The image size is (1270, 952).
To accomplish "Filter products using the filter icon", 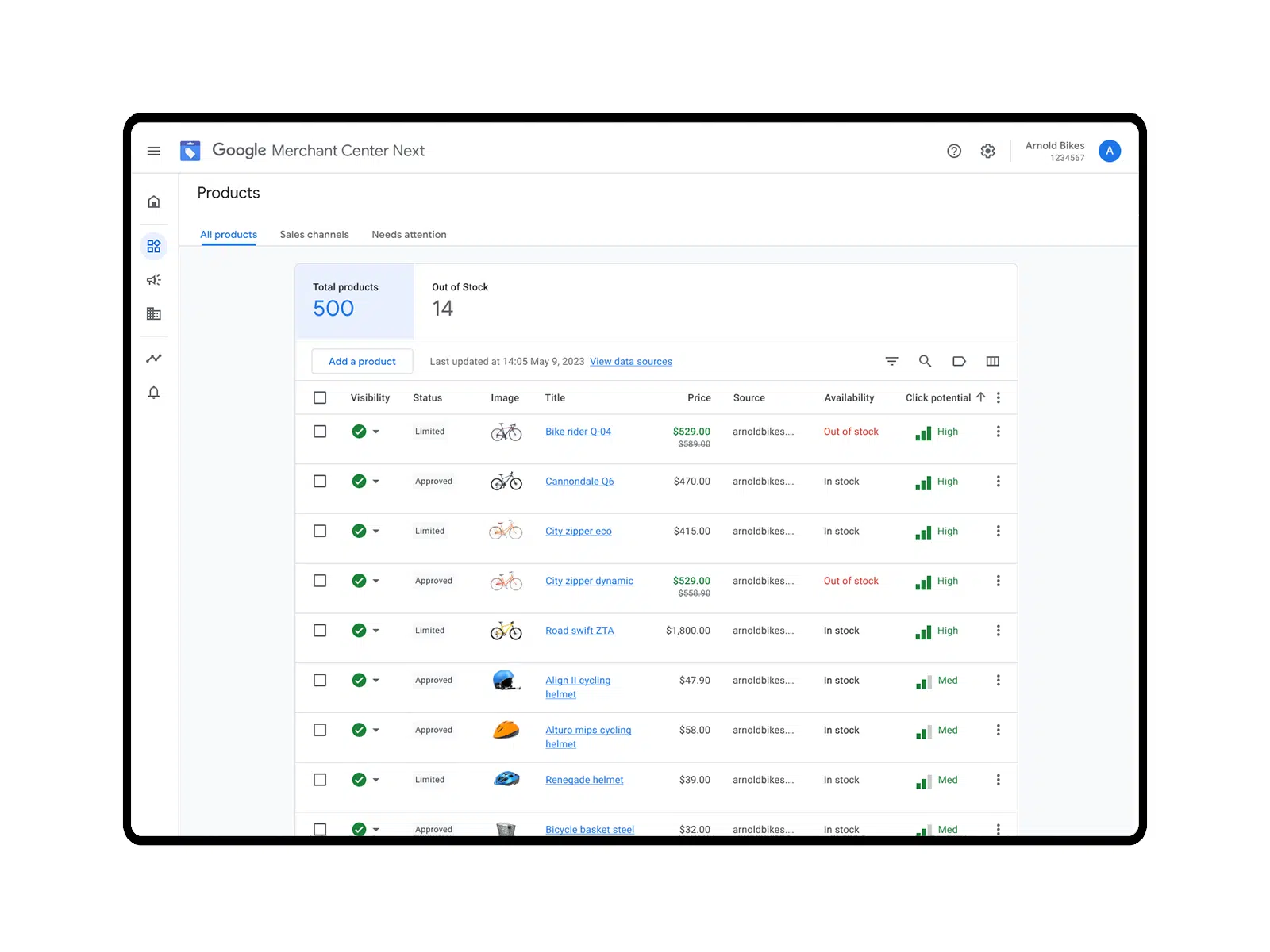I will [891, 361].
